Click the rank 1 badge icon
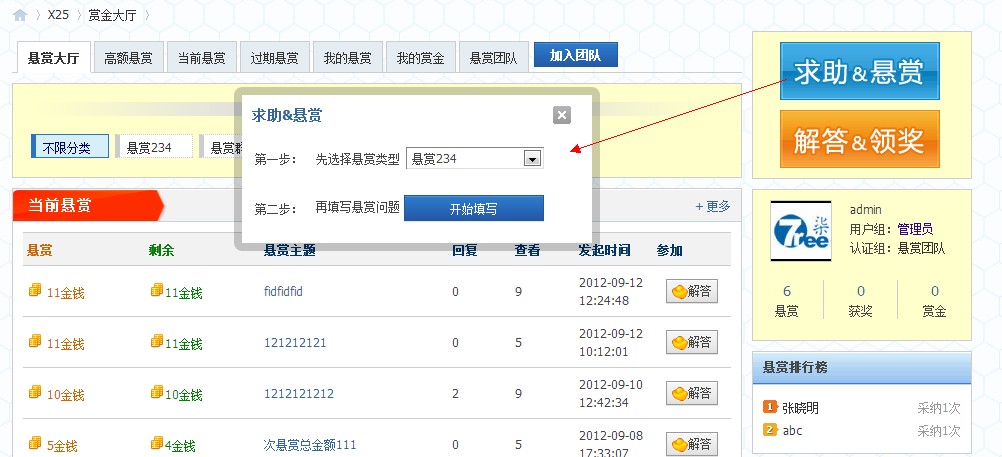 click(770, 407)
